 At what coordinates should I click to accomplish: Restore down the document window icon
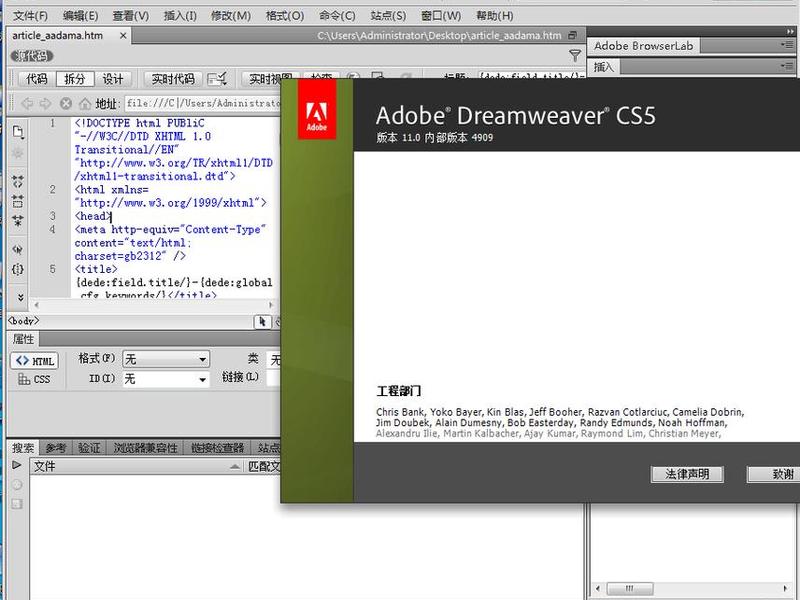pyautogui.click(x=572, y=35)
